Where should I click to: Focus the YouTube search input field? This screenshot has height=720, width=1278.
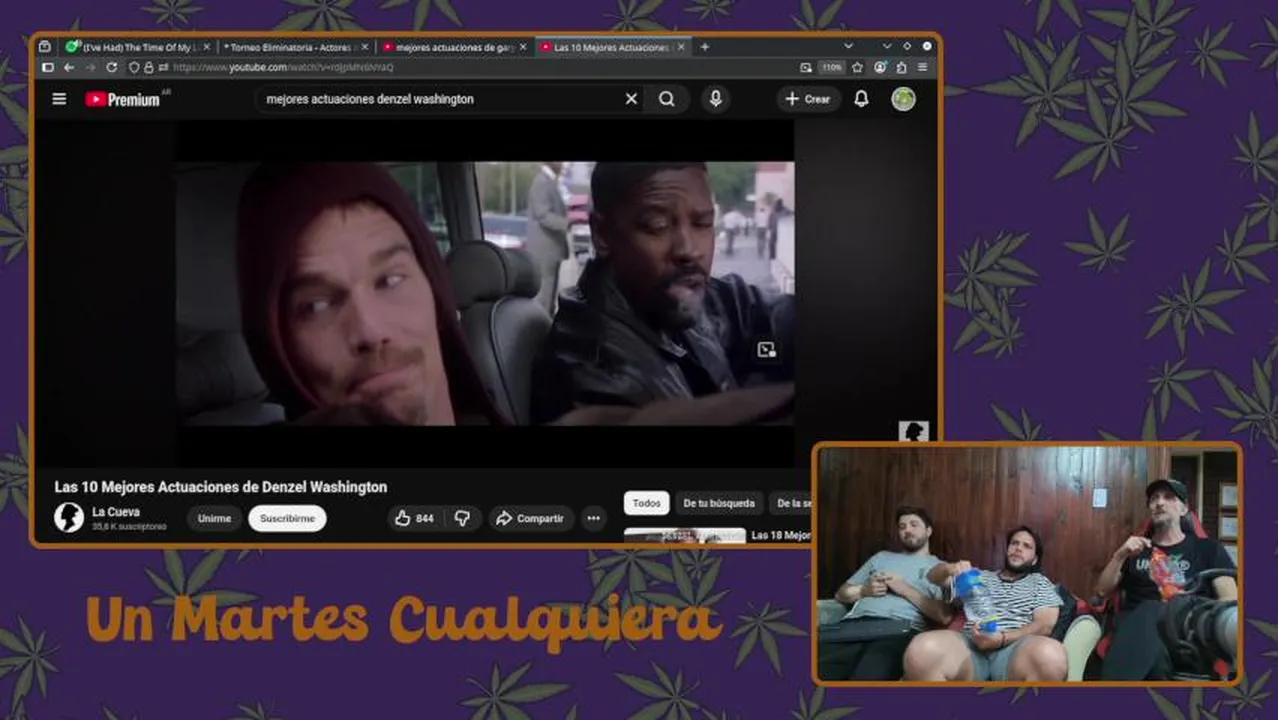440,99
